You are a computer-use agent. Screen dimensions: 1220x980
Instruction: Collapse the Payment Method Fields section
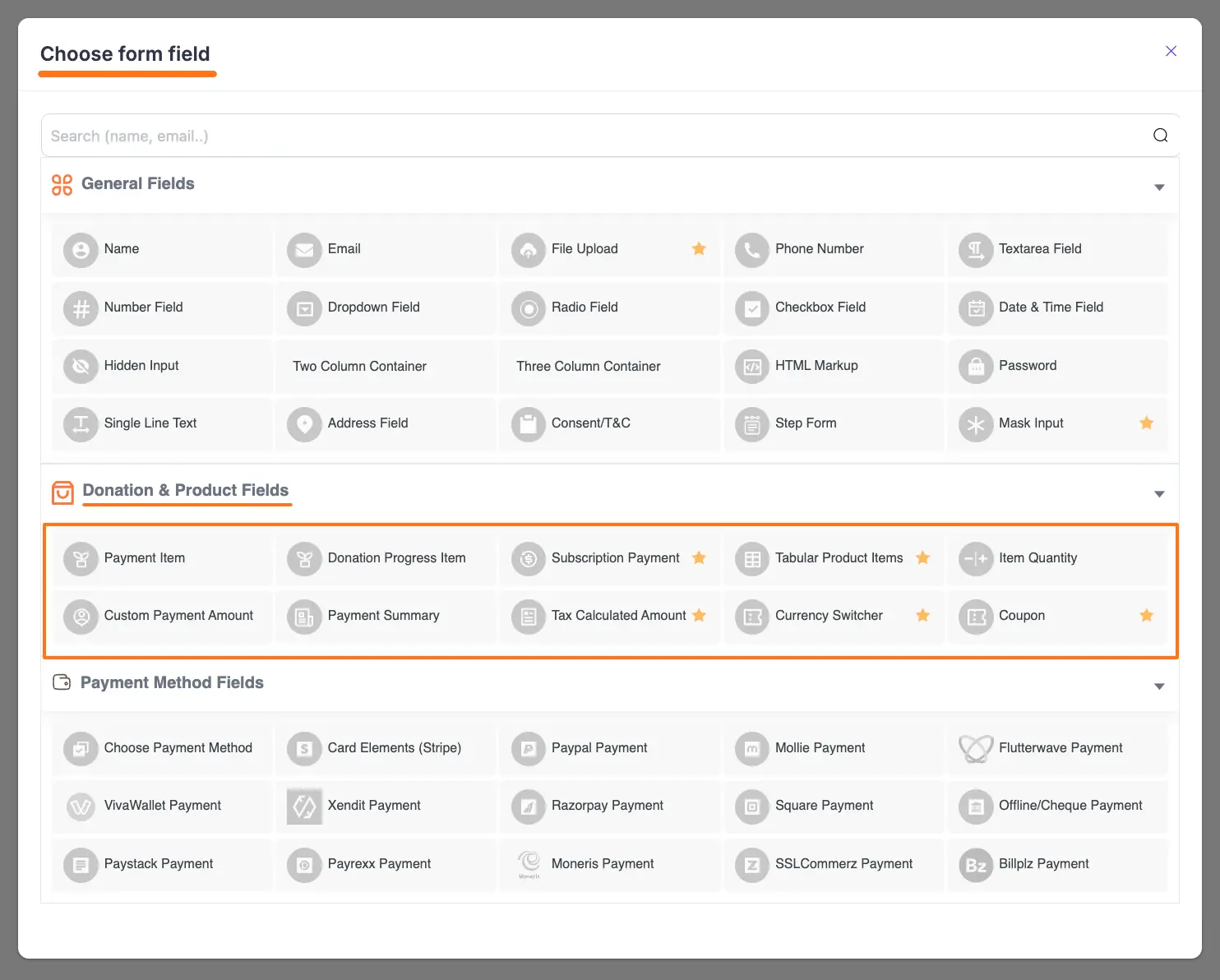pos(1159,686)
